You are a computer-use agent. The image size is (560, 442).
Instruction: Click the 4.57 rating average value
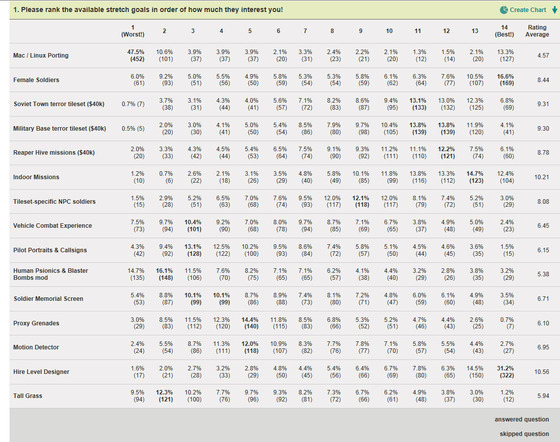click(x=543, y=55)
